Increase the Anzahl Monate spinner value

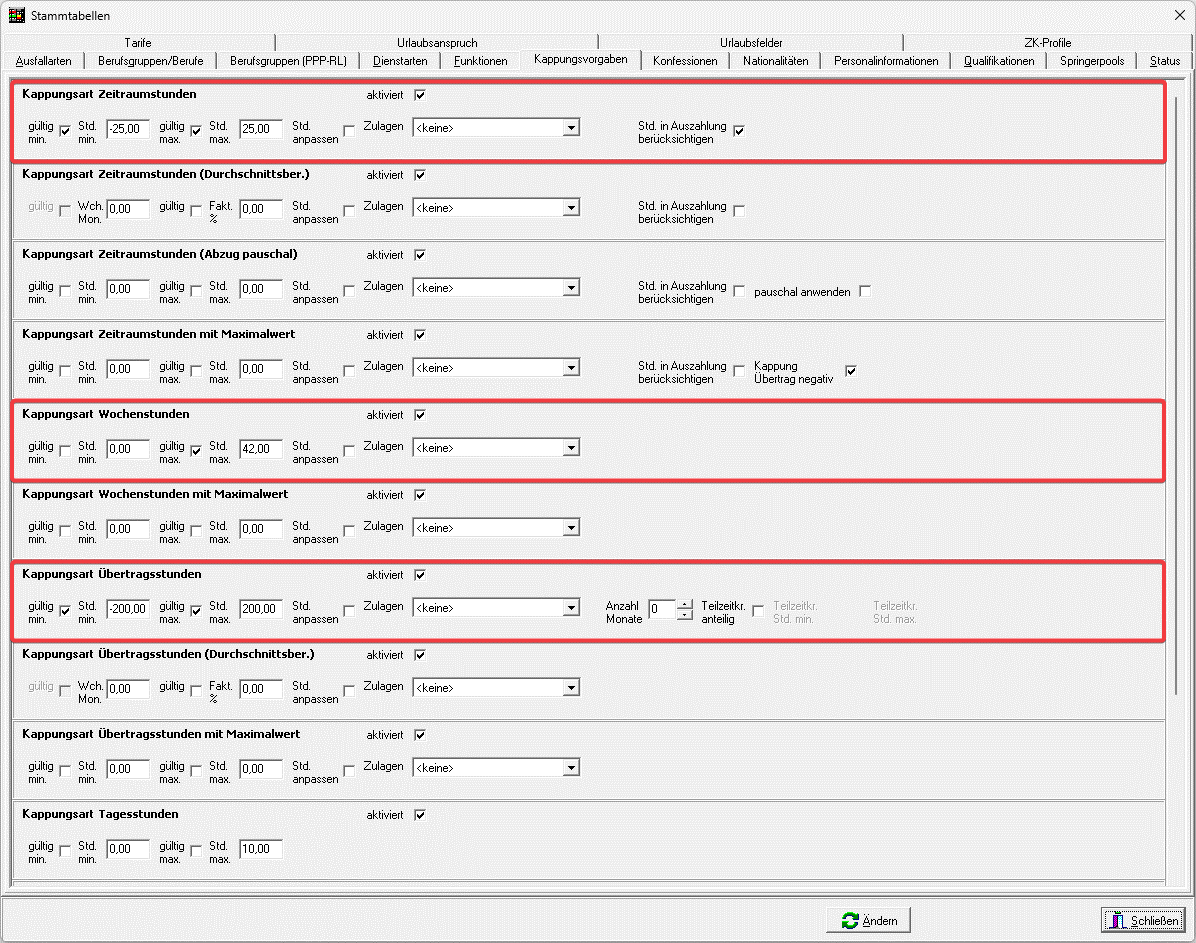point(685,603)
